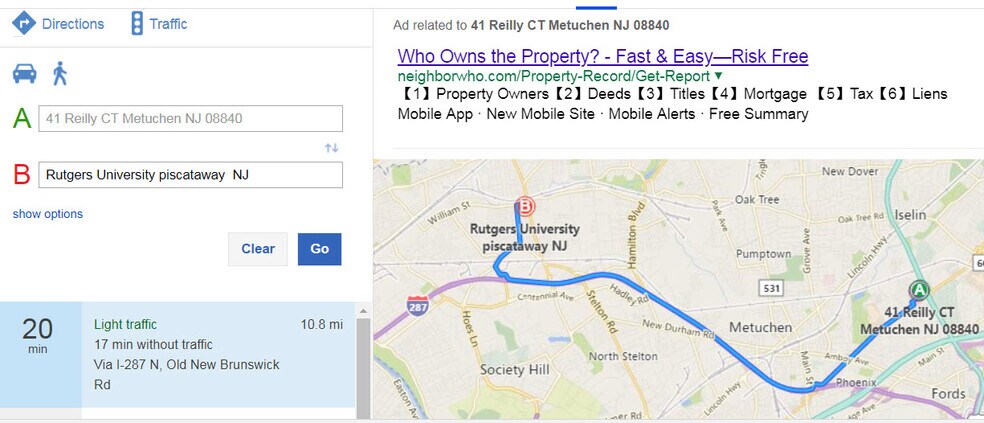
Task: Click the green A start marker on map
Action: coord(919,290)
